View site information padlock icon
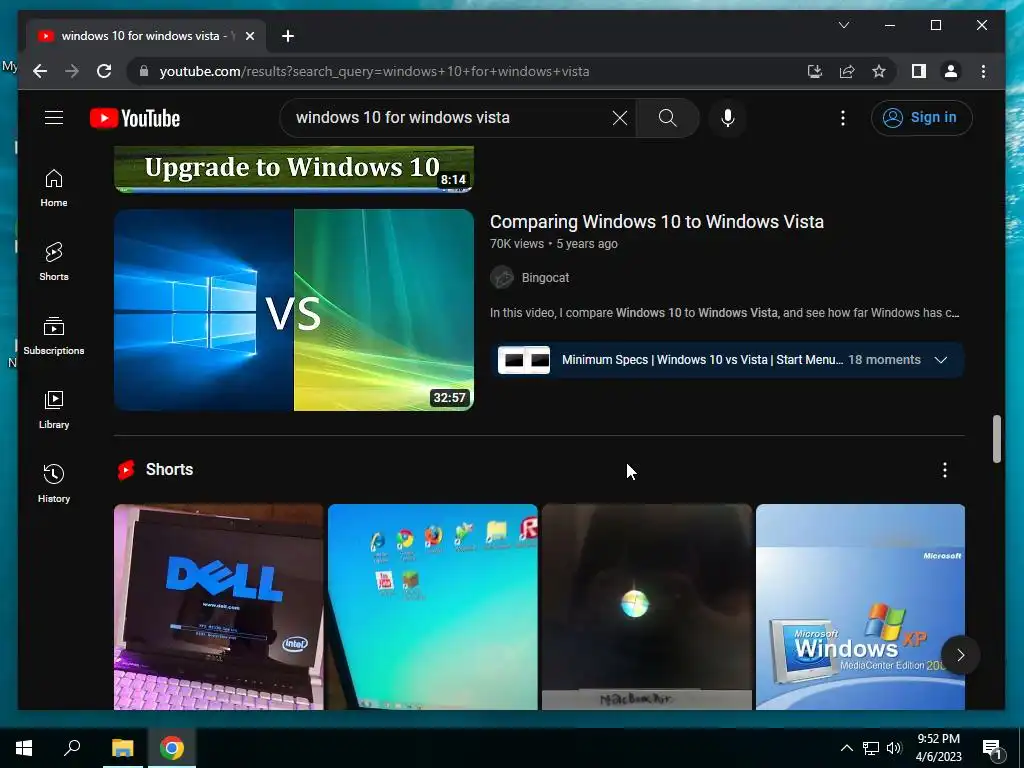Screen dimensions: 1024x768 tap(144, 71)
